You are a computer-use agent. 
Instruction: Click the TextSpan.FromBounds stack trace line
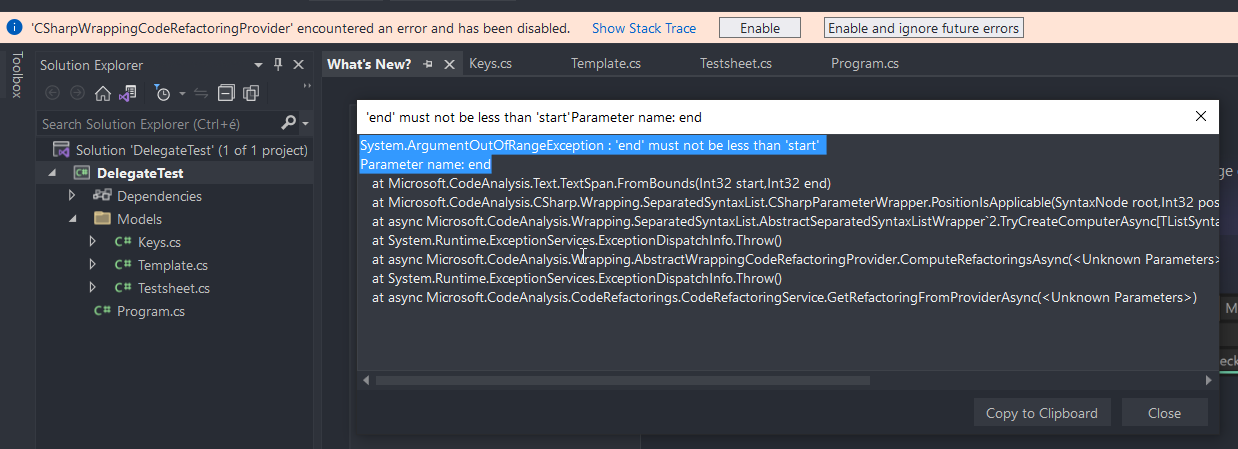(x=602, y=184)
